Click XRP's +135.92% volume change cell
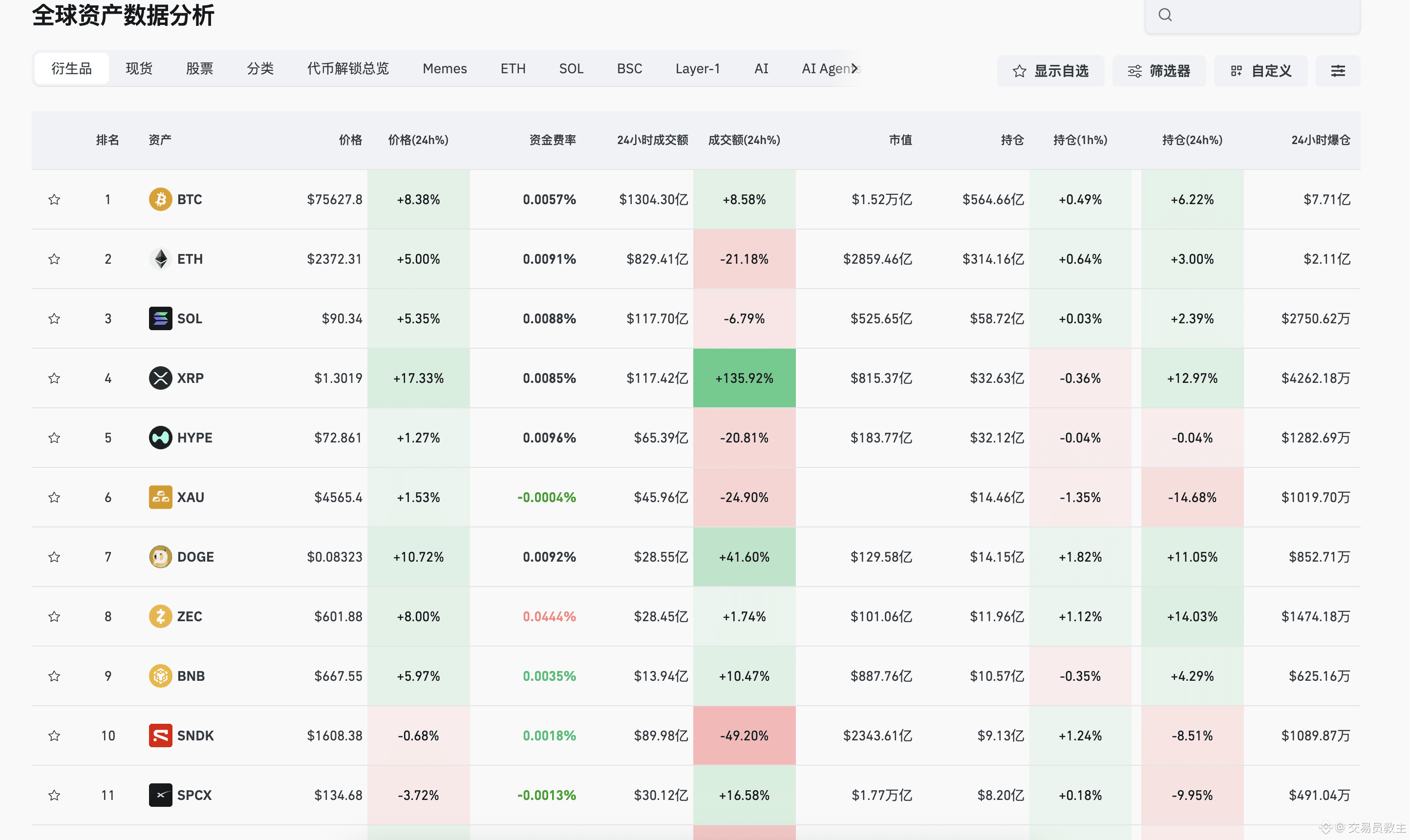The image size is (1410, 840). 744,378
